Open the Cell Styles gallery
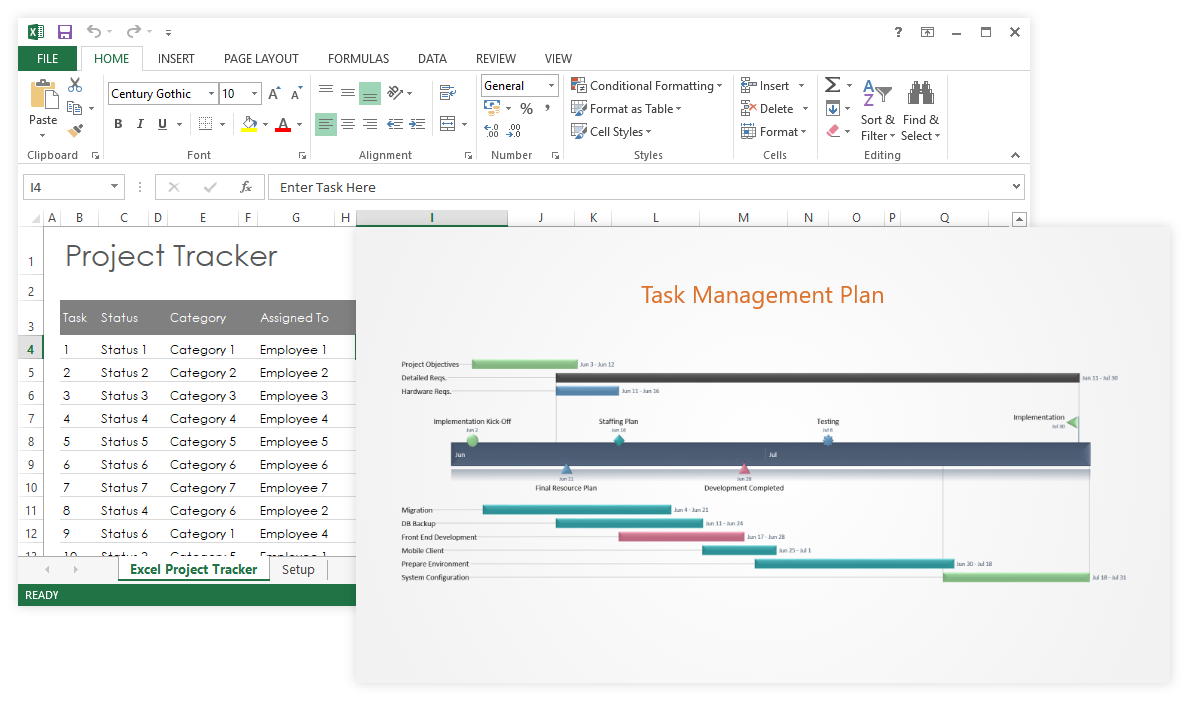1188x701 pixels. (611, 131)
